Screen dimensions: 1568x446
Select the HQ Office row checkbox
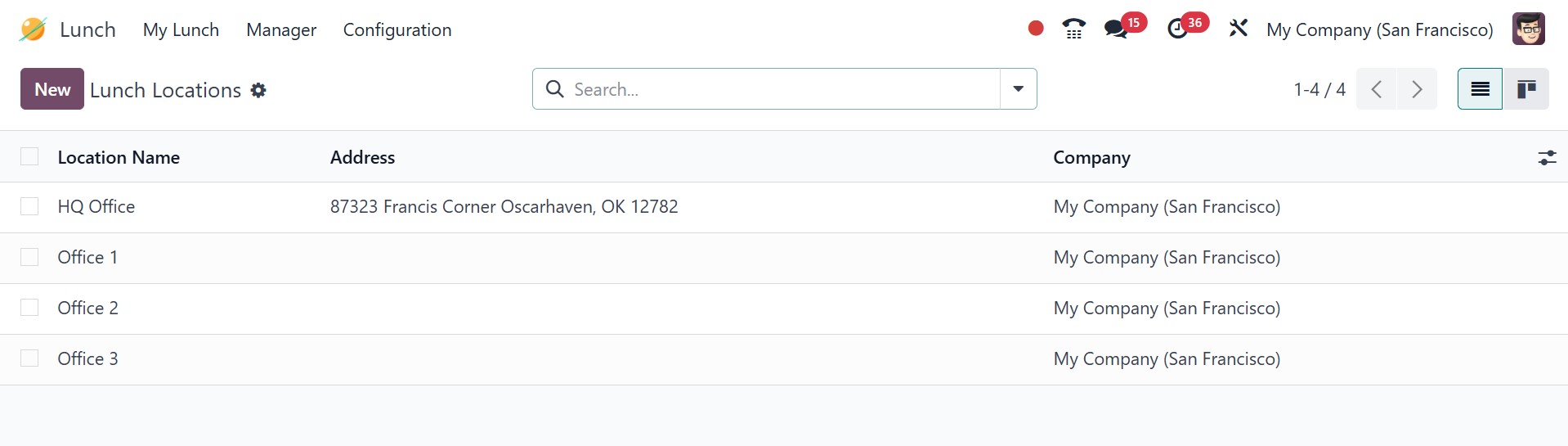point(29,206)
